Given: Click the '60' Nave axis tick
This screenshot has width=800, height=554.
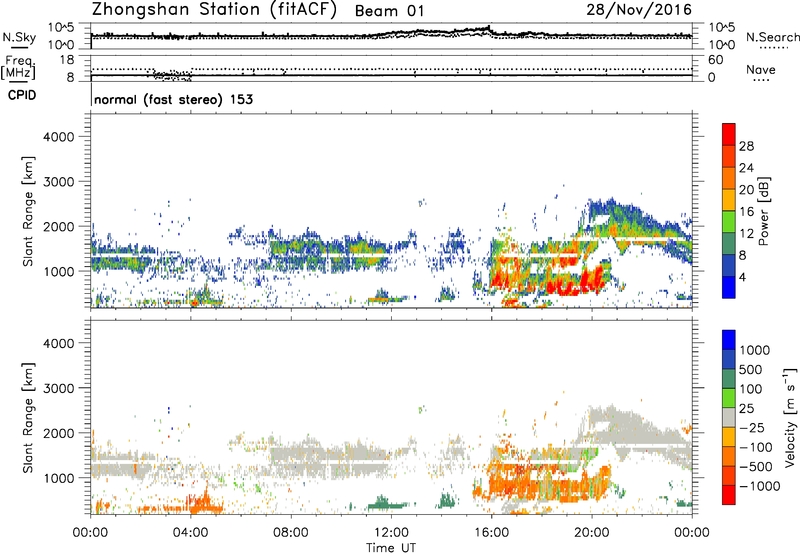Looking at the screenshot, I should point(715,60).
